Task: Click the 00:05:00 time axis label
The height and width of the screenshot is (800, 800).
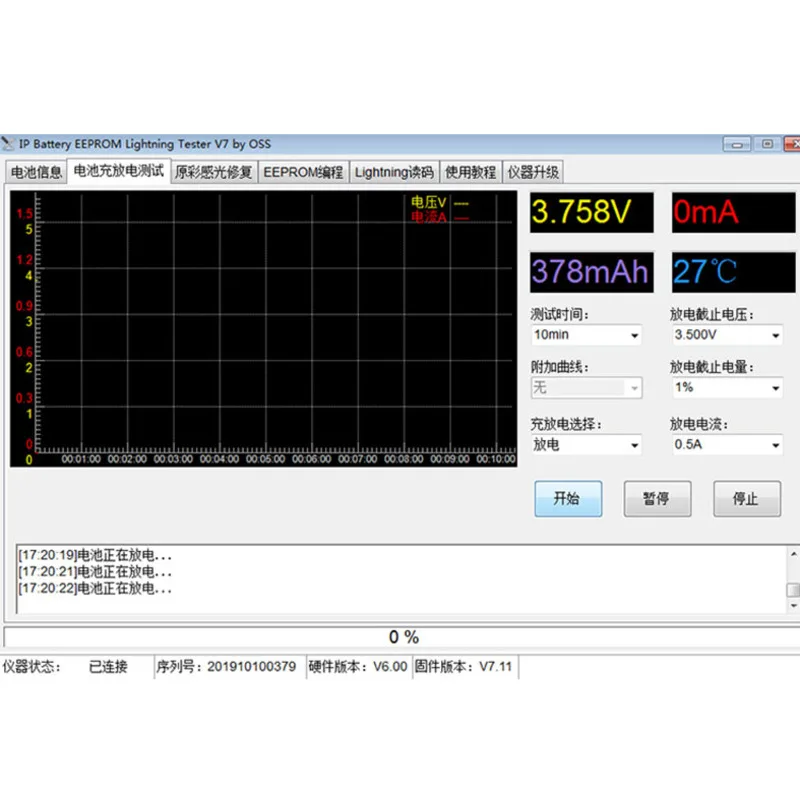Action: click(266, 459)
